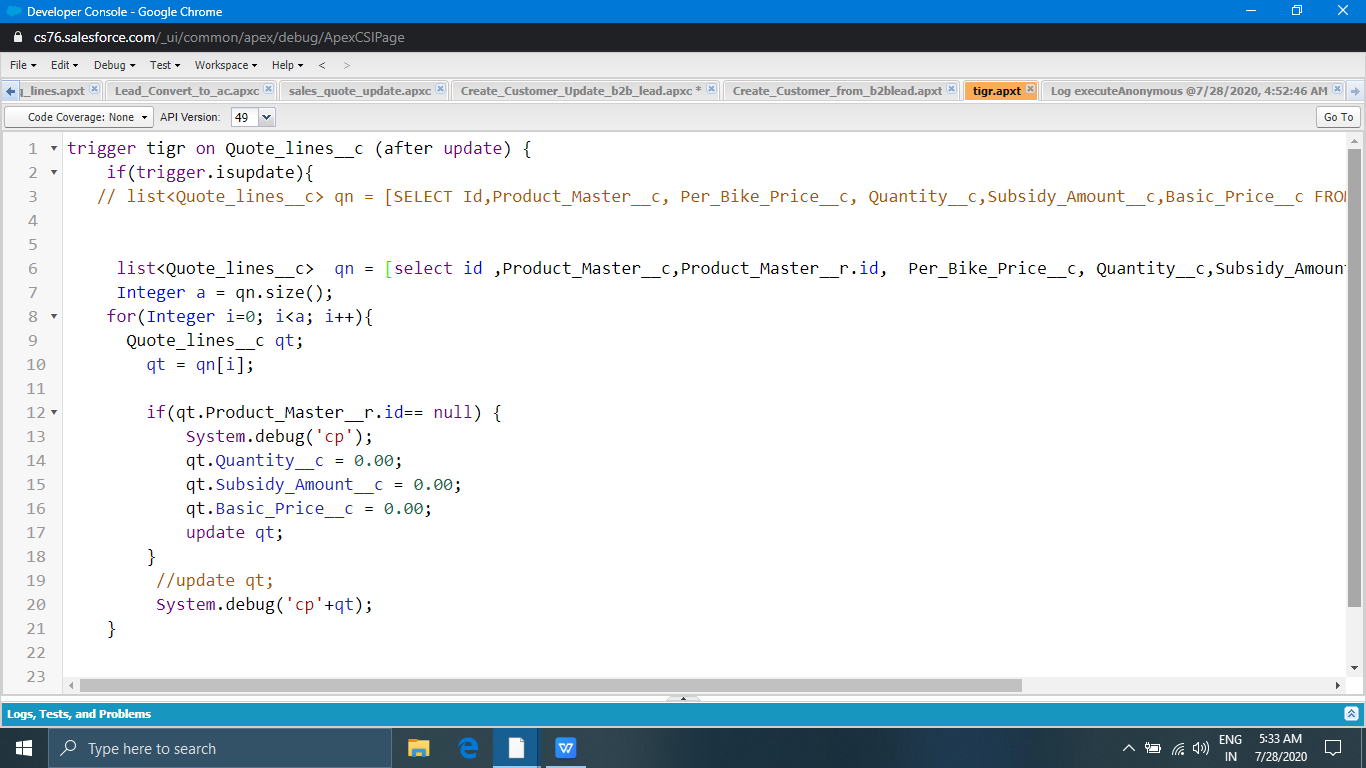The image size is (1366, 768).
Task: Click scroll left arrow of horizontal scrollbar
Action: (x=69, y=686)
